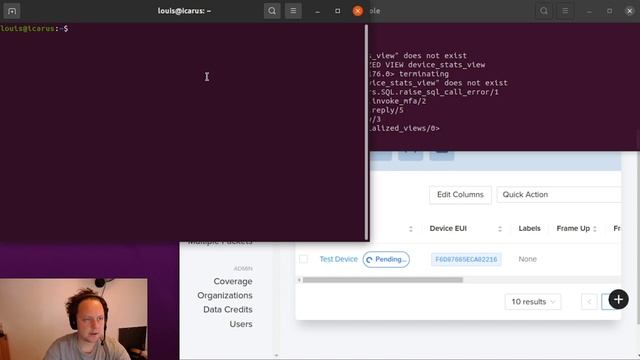Sort by Frame Up column arrows

coord(595,229)
